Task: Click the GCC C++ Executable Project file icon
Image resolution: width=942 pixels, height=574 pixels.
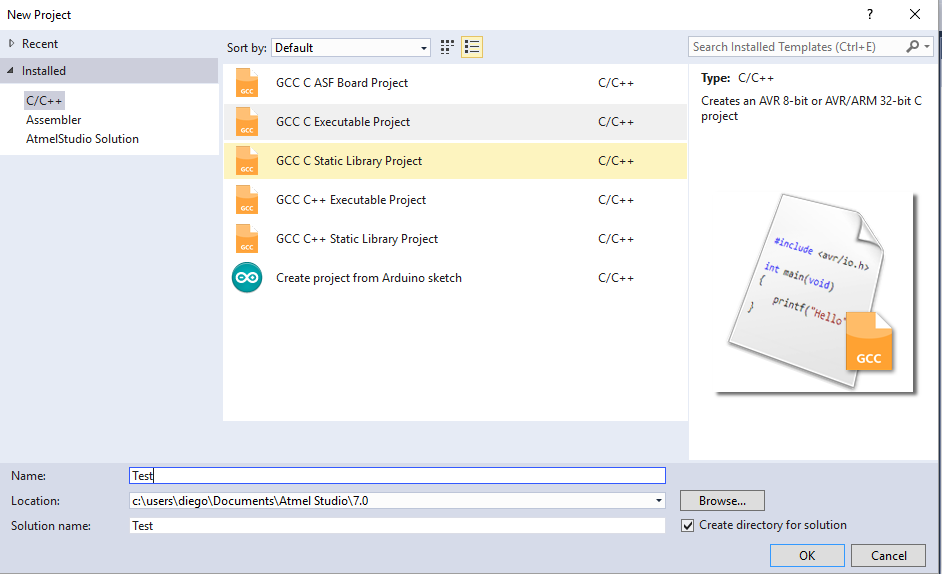Action: 247,200
